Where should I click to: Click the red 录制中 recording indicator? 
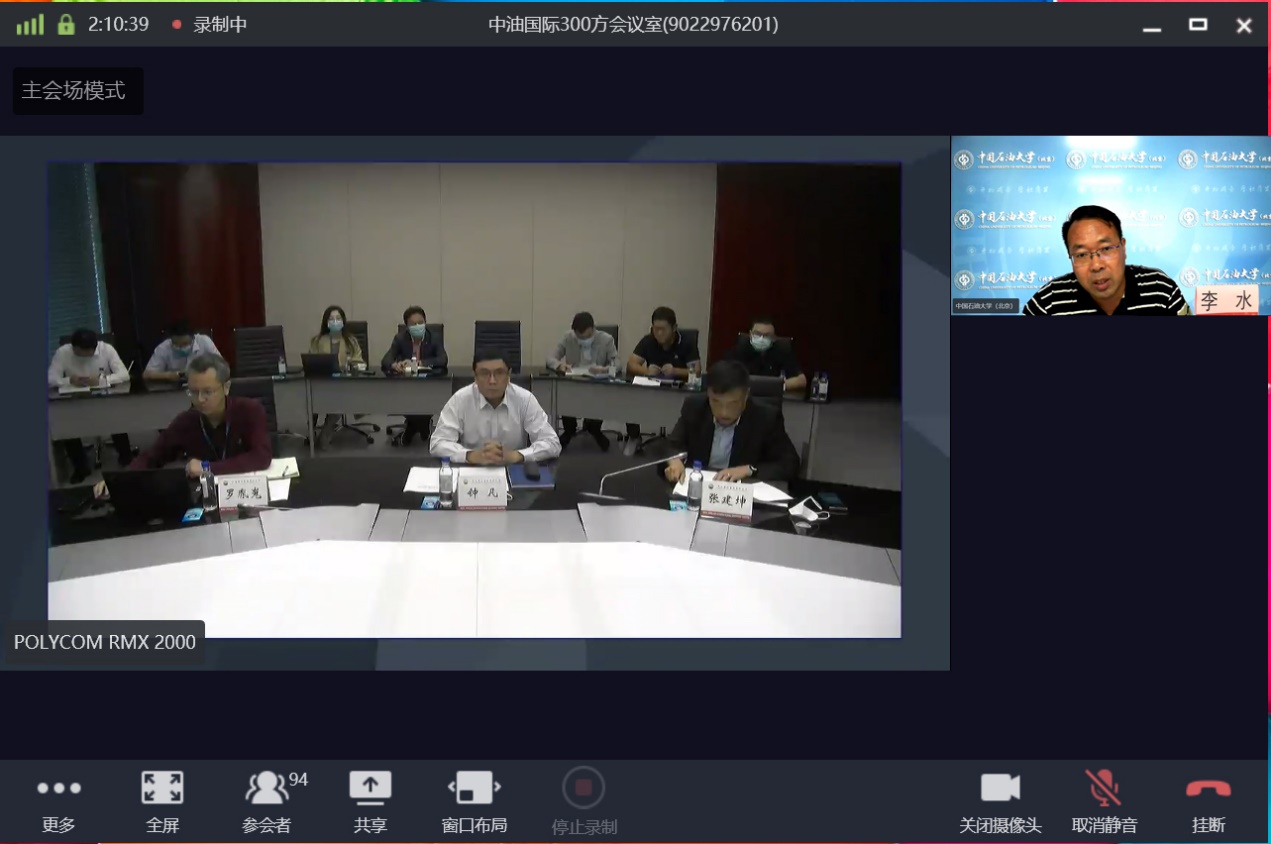pyautogui.click(x=177, y=25)
